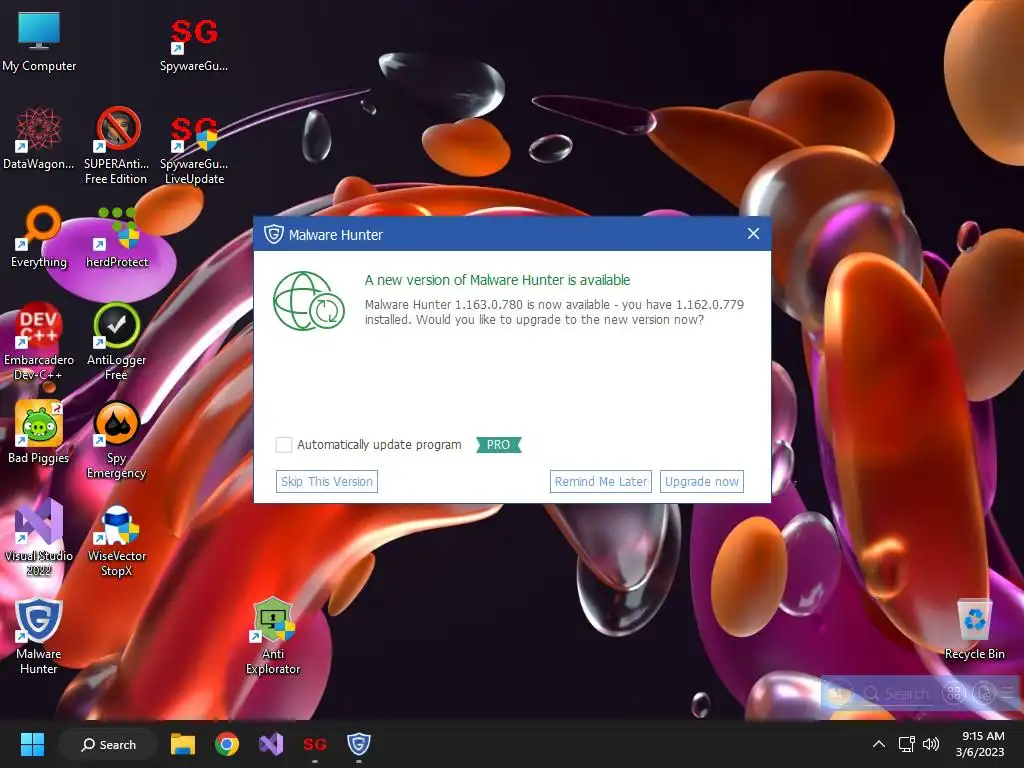Open Embarcadero Dev-C++ shortcut
Viewport: 1024px width, 768px height.
(x=39, y=342)
